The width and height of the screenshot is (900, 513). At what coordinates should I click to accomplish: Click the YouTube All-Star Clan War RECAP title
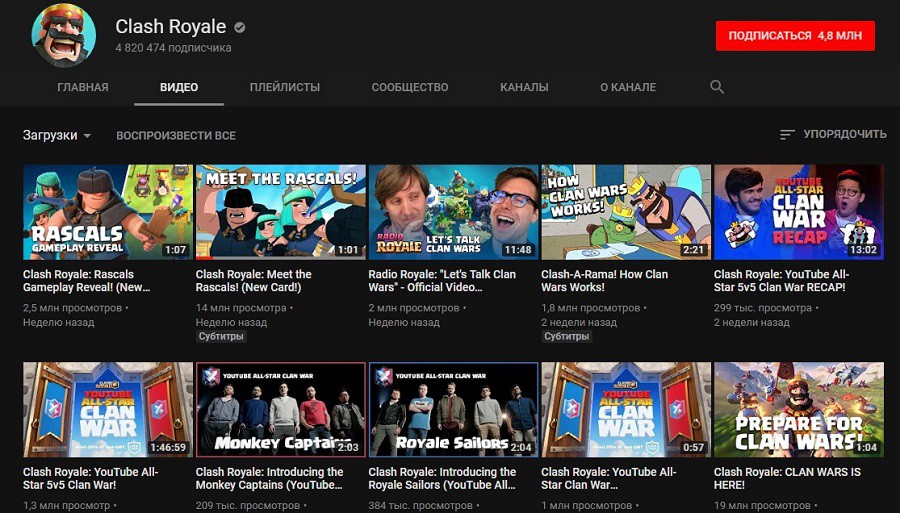[781, 281]
